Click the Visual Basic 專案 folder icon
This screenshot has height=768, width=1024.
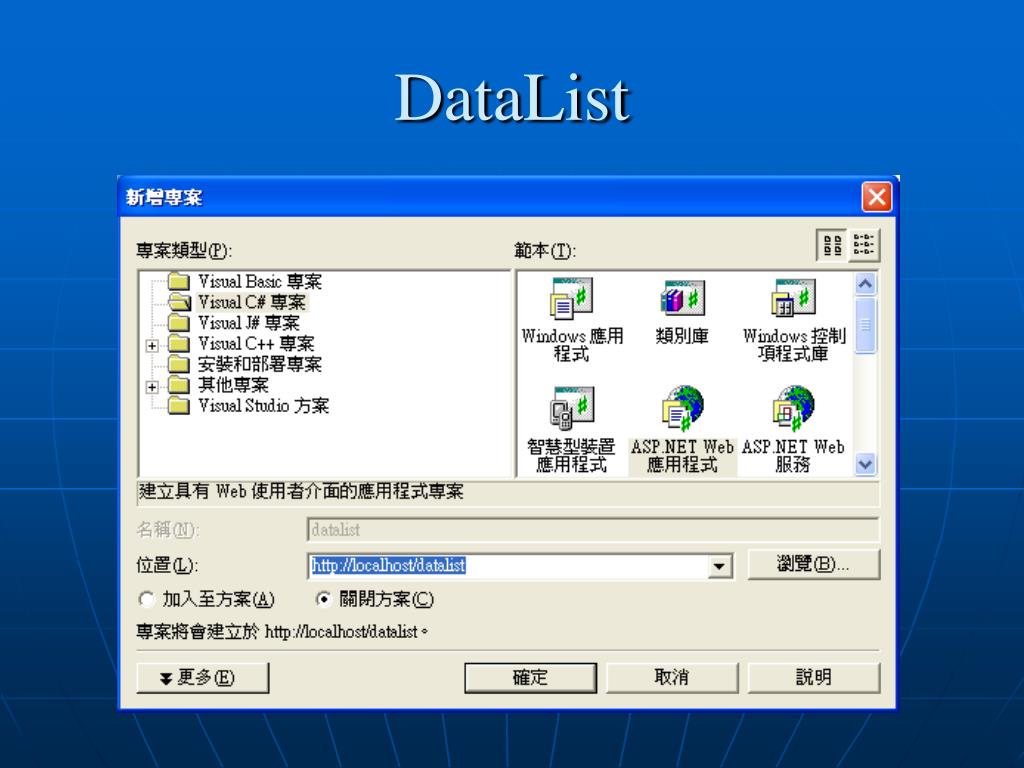pyautogui.click(x=178, y=281)
